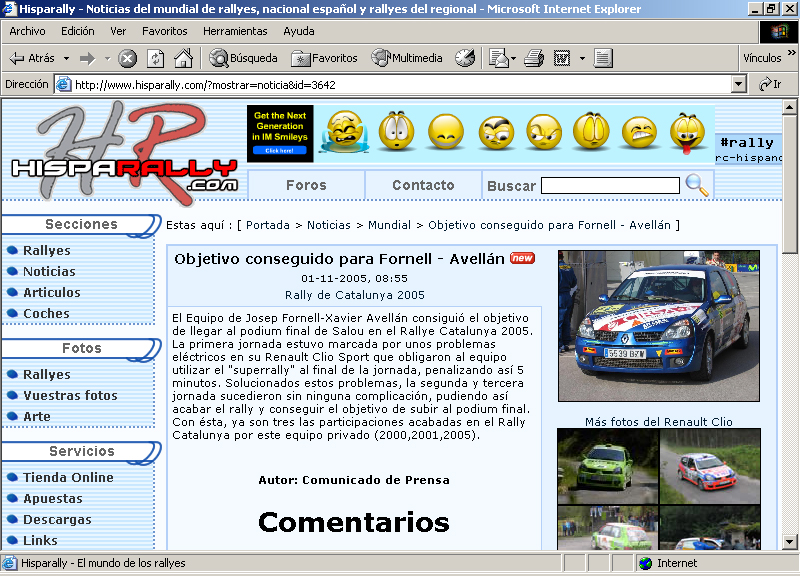Click the Mail envelope icon
Image resolution: width=800 pixels, height=576 pixels.
(499, 58)
